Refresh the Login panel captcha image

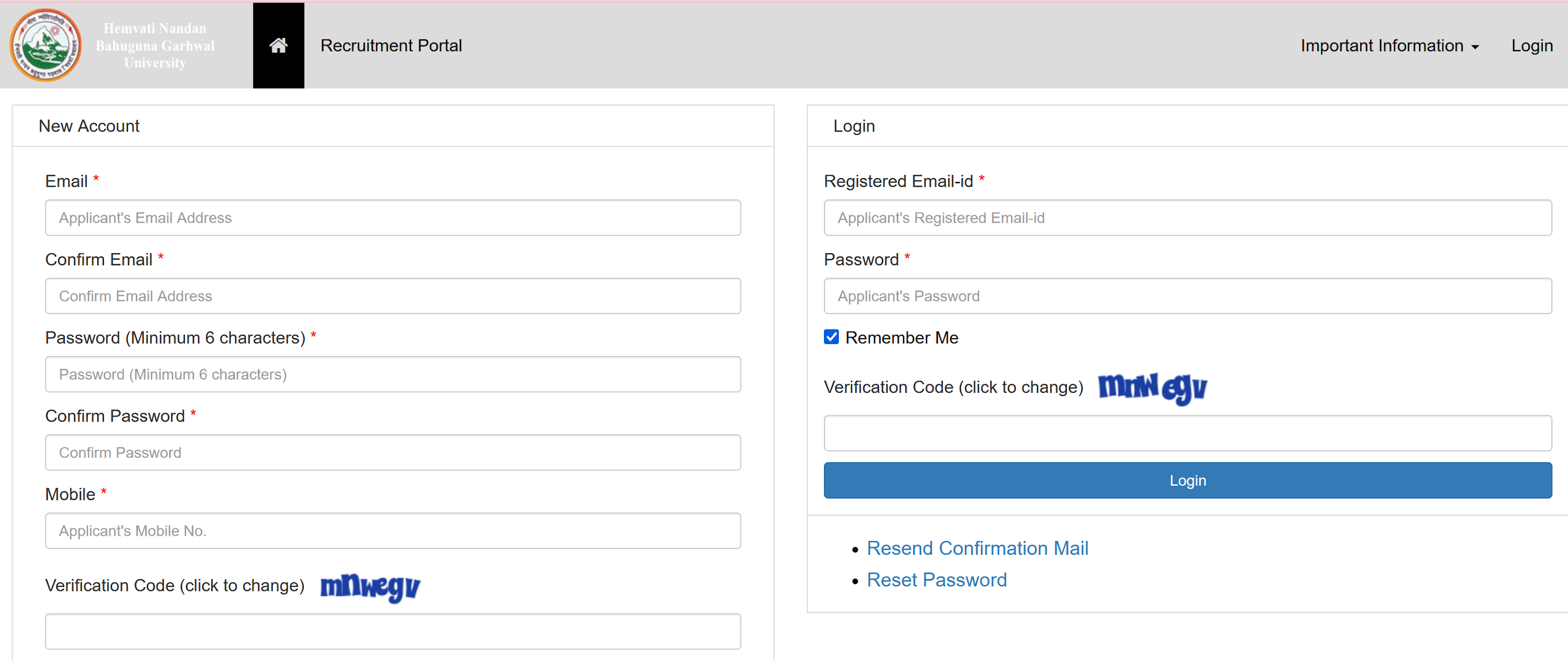click(1152, 388)
